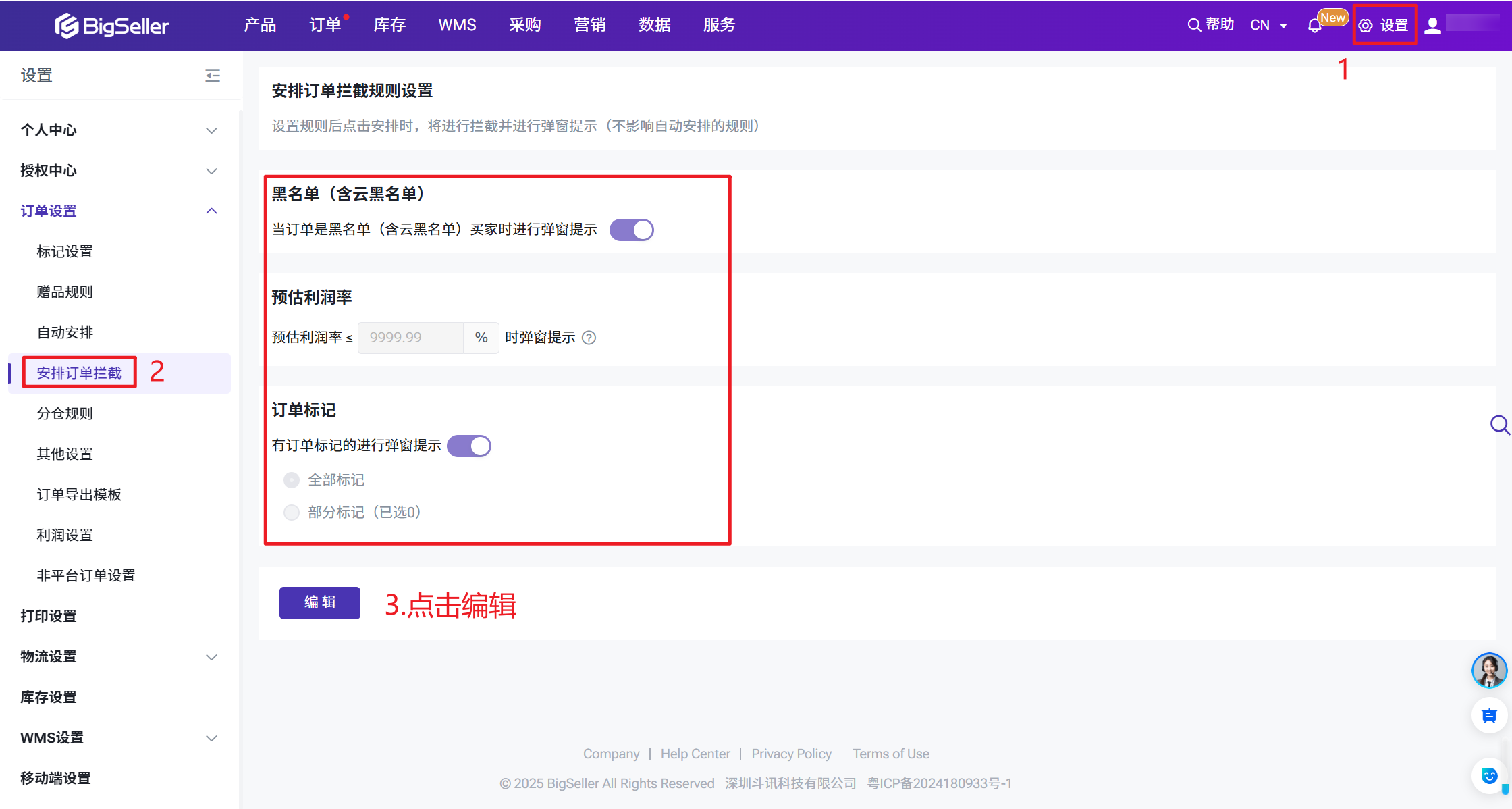Screen dimensions: 1512x809
Task: Open the notification bell icon
Action: coord(1314,26)
